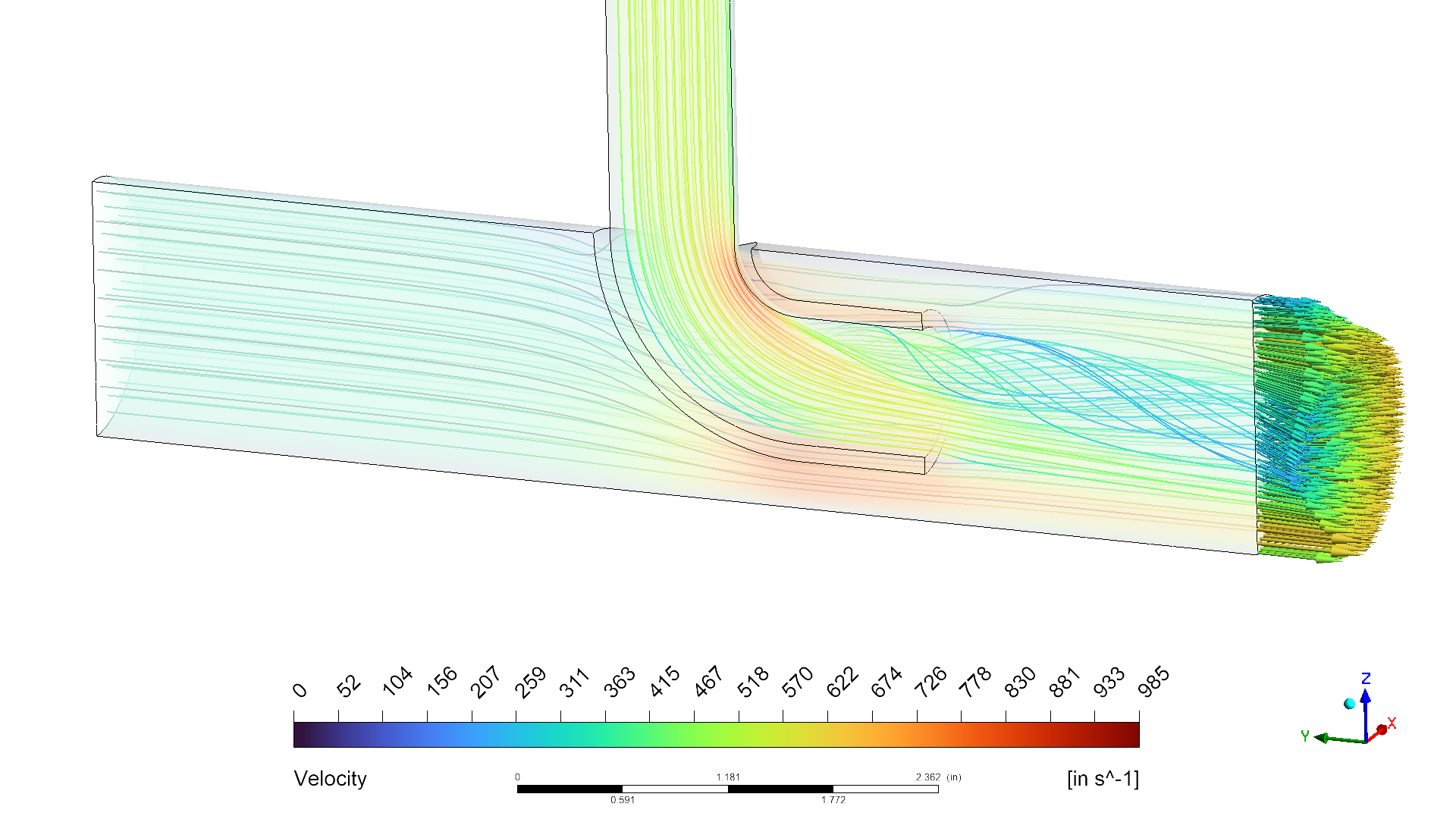Toggle the ruler scale display
This screenshot has height=819, width=1456.
click(728, 787)
